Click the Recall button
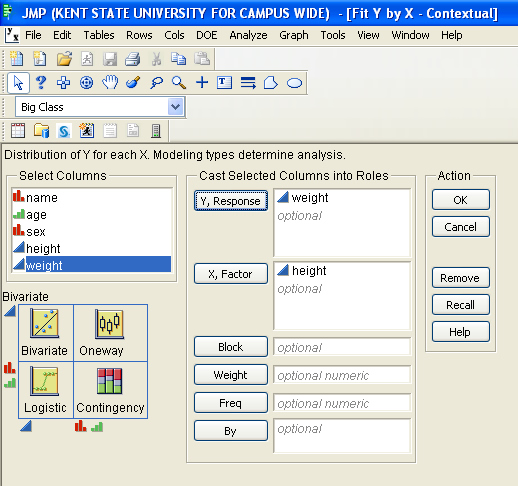Image resolution: width=518 pixels, height=486 pixels. coord(461,304)
